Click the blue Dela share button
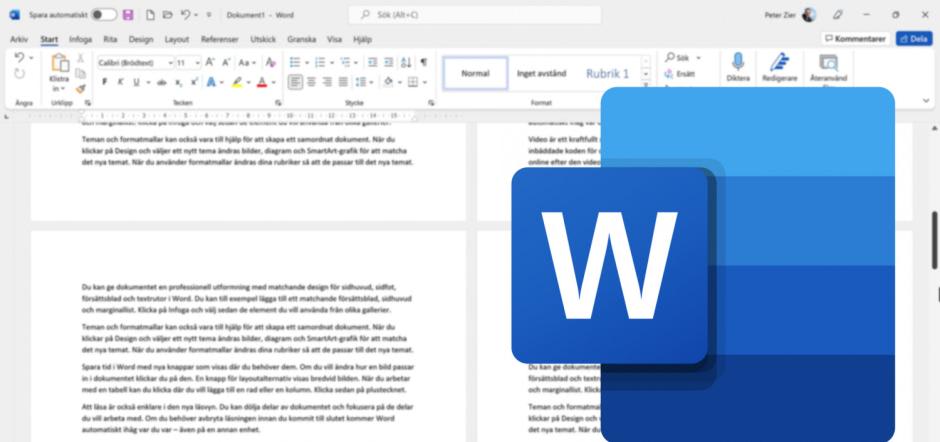This screenshot has height=442, width=940. [x=914, y=39]
